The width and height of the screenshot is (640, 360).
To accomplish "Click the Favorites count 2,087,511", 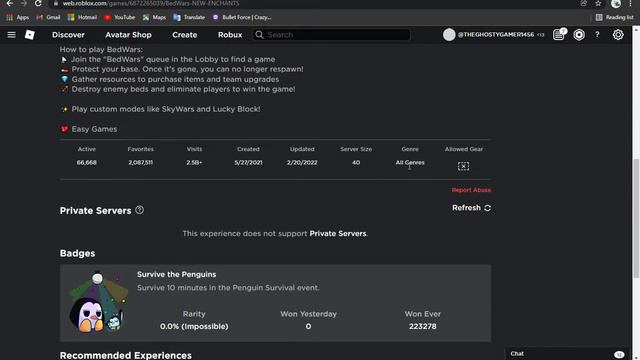I will [x=140, y=162].
